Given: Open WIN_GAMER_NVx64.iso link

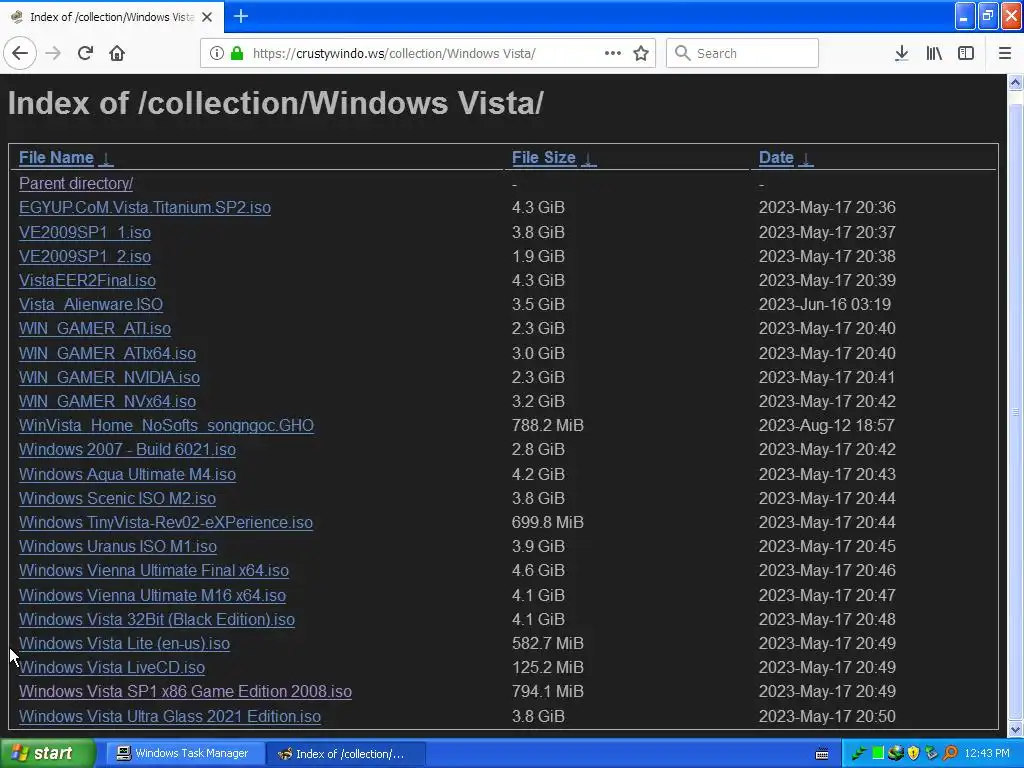Looking at the screenshot, I should [107, 402].
